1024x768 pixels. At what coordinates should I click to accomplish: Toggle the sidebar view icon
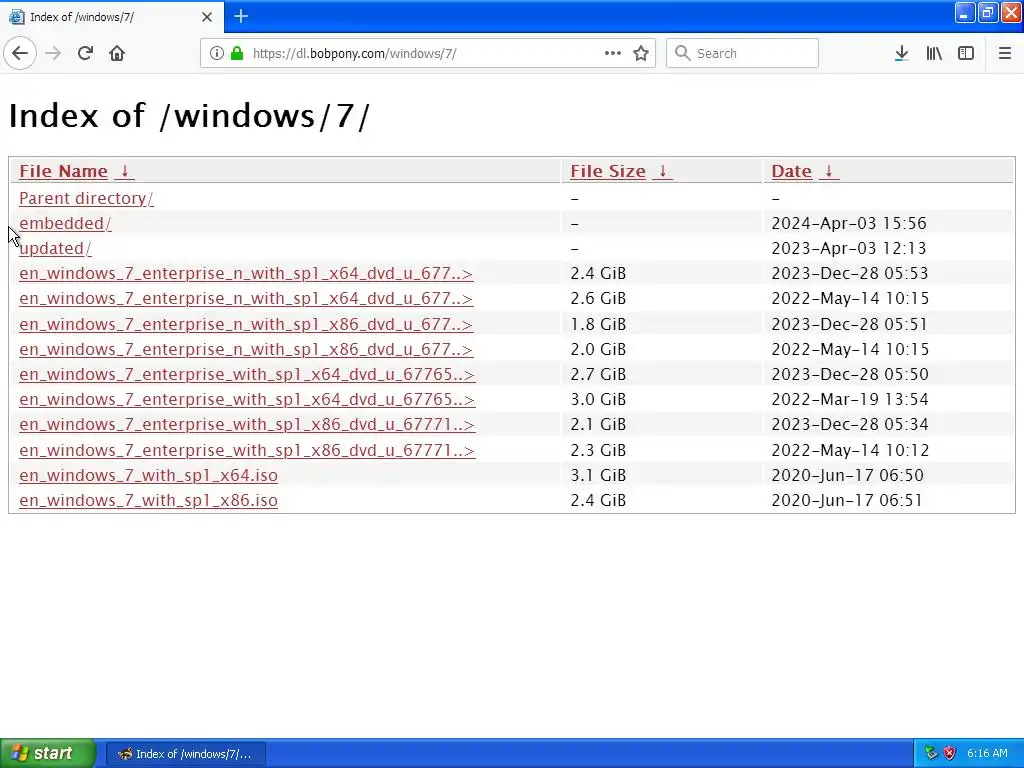(966, 53)
